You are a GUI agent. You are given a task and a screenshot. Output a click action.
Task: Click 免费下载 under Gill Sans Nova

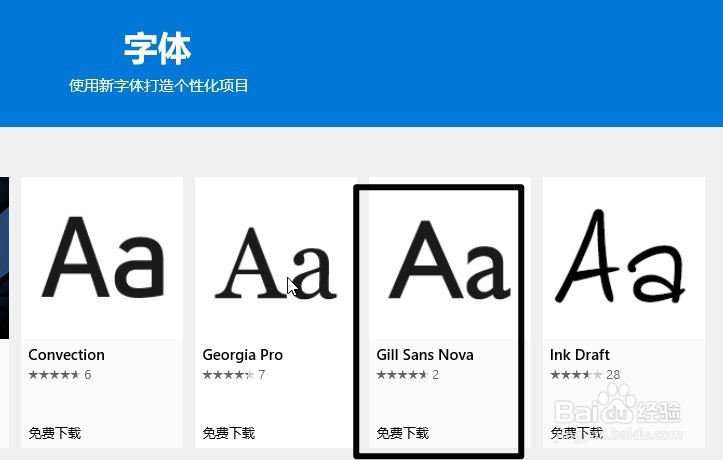coord(403,433)
